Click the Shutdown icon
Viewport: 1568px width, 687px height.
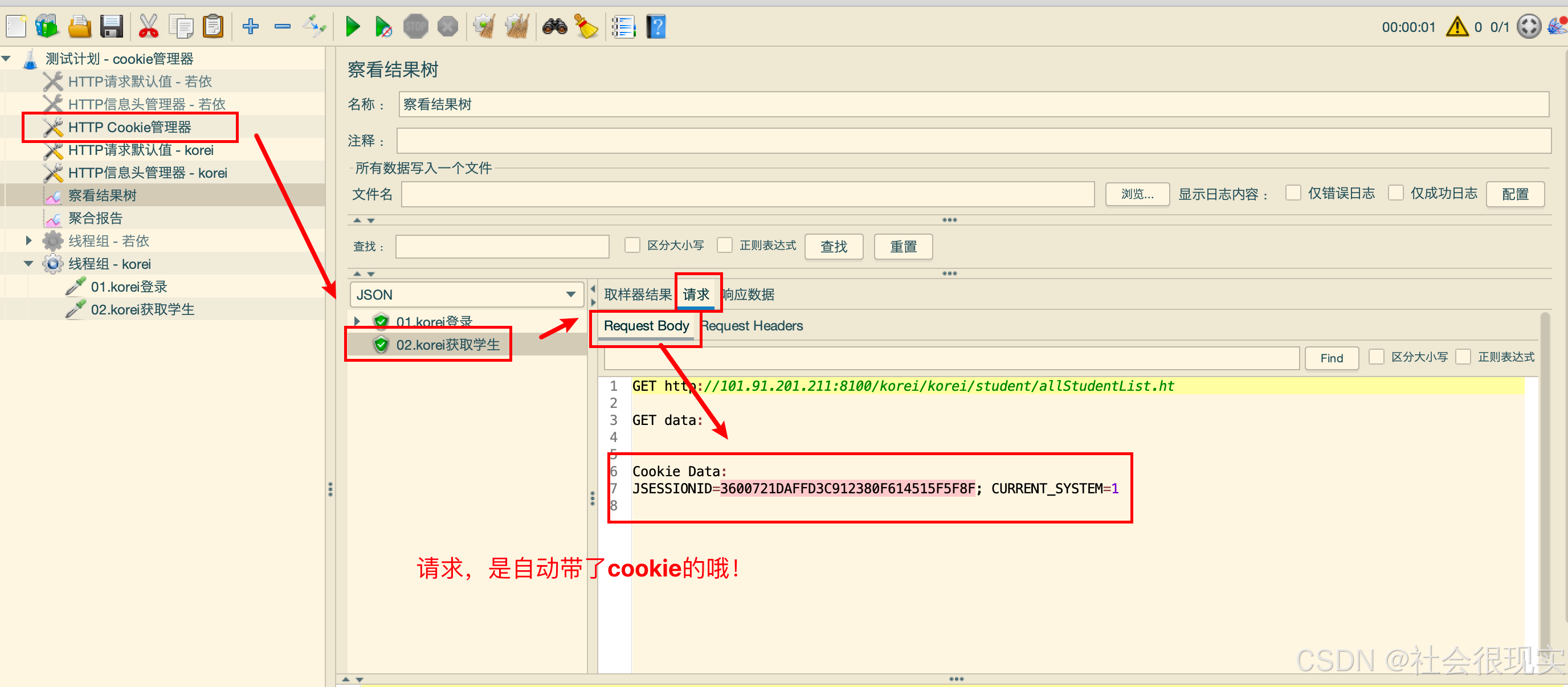(447, 27)
